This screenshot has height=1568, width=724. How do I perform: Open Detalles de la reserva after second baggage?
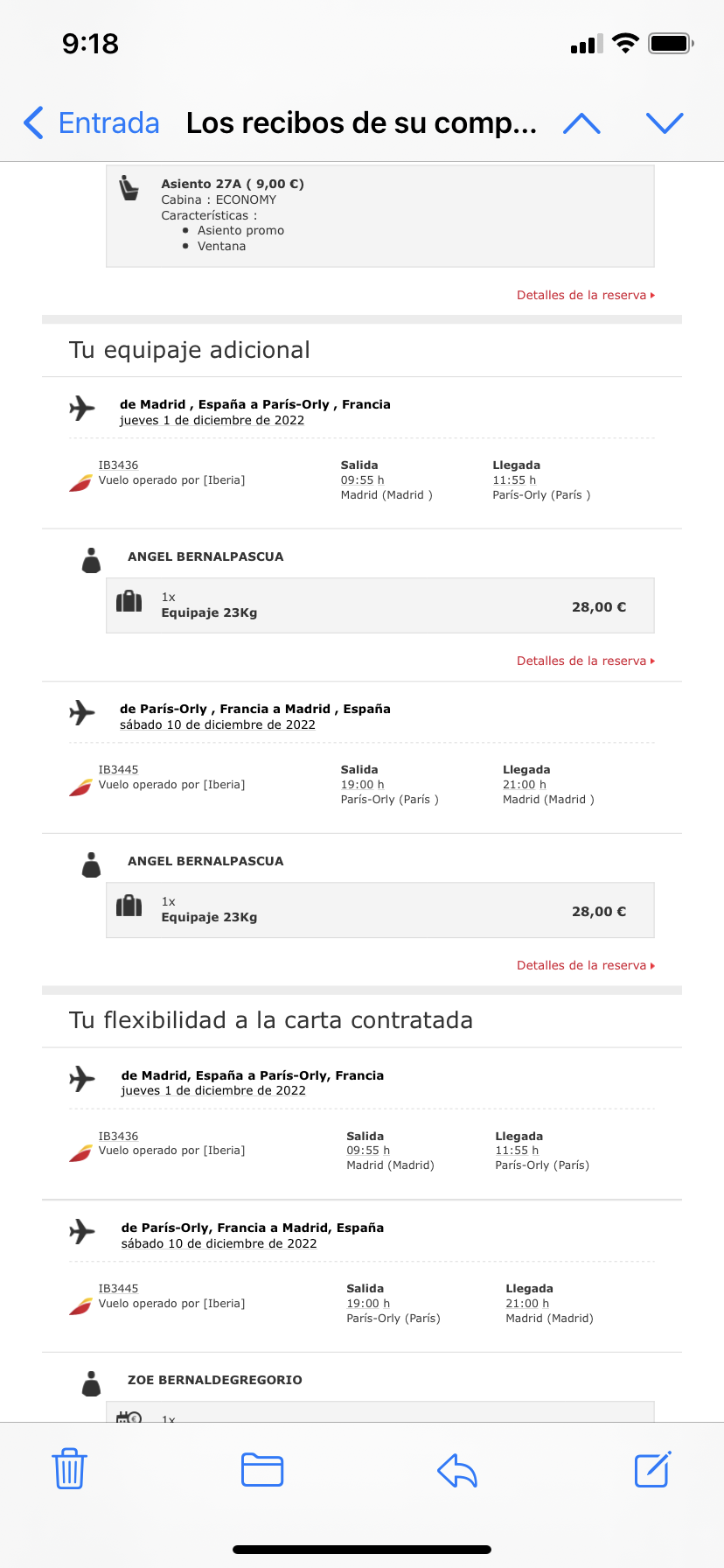coord(585,966)
